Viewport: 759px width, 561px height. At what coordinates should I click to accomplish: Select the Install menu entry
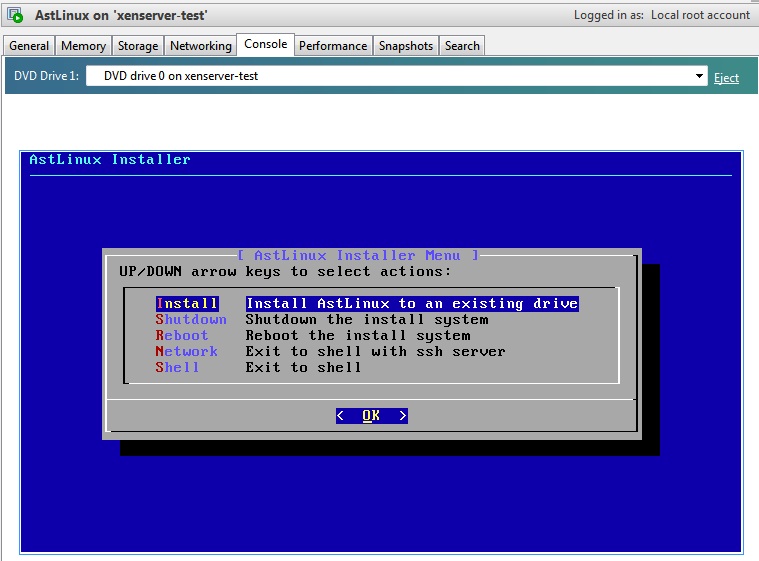pyautogui.click(x=187, y=303)
